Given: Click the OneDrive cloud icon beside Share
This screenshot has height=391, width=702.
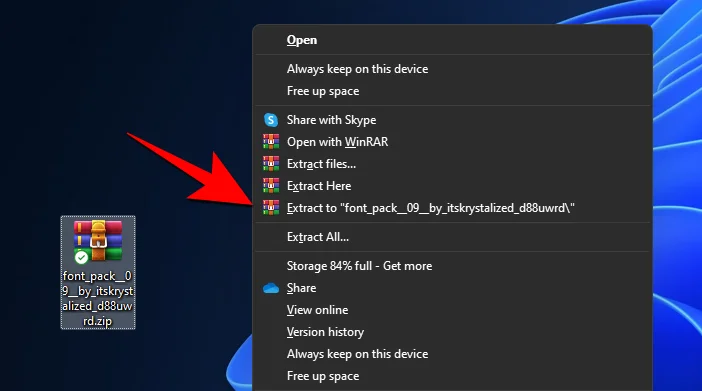Looking at the screenshot, I should [271, 288].
